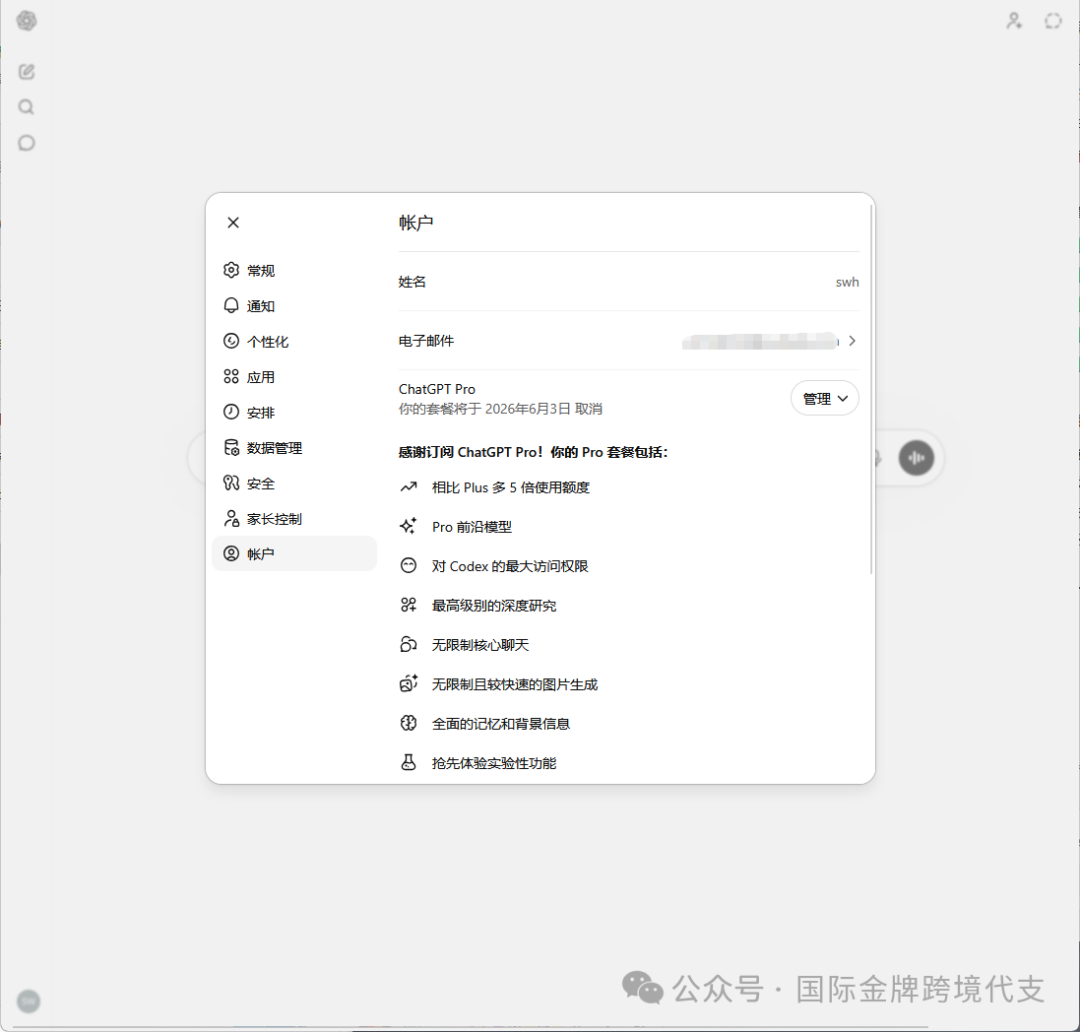Expand the 管理 manage subscription dropdown

(824, 398)
